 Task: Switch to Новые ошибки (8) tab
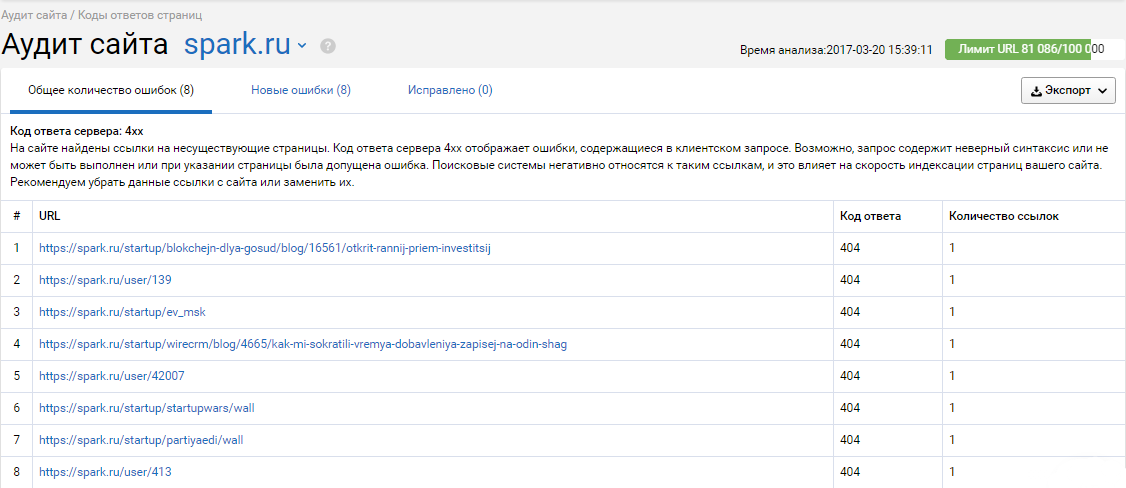(301, 90)
